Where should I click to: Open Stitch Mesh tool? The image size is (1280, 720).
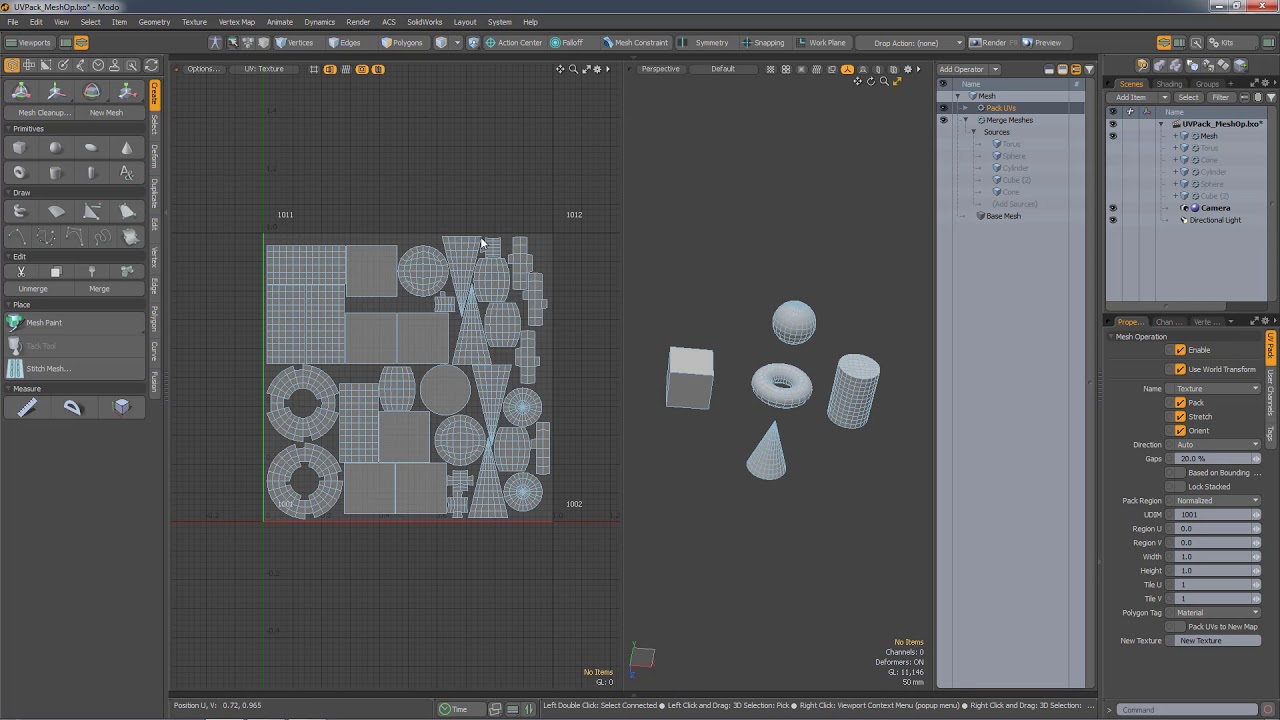(x=75, y=369)
